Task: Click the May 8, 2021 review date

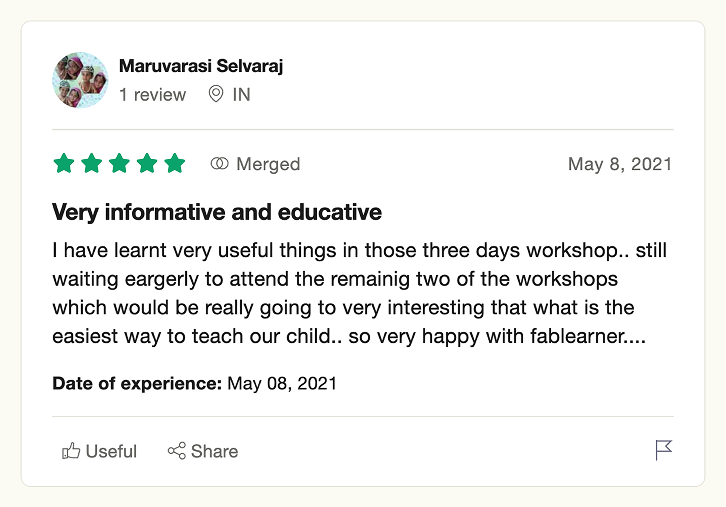Action: (x=620, y=164)
